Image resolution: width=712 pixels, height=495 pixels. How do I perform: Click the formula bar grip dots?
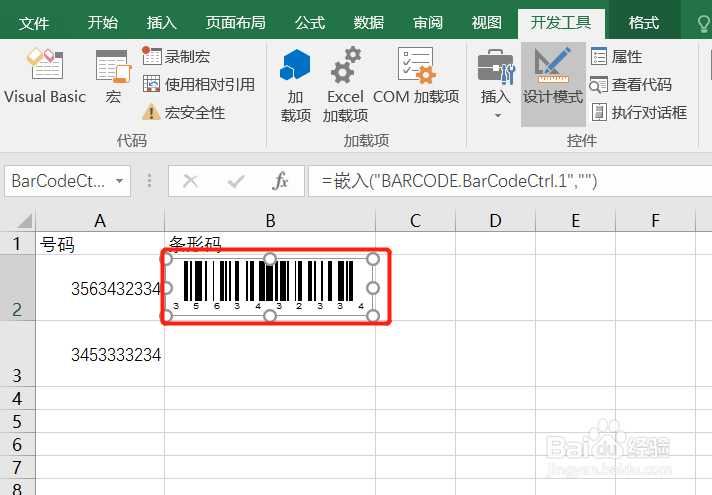coord(149,181)
